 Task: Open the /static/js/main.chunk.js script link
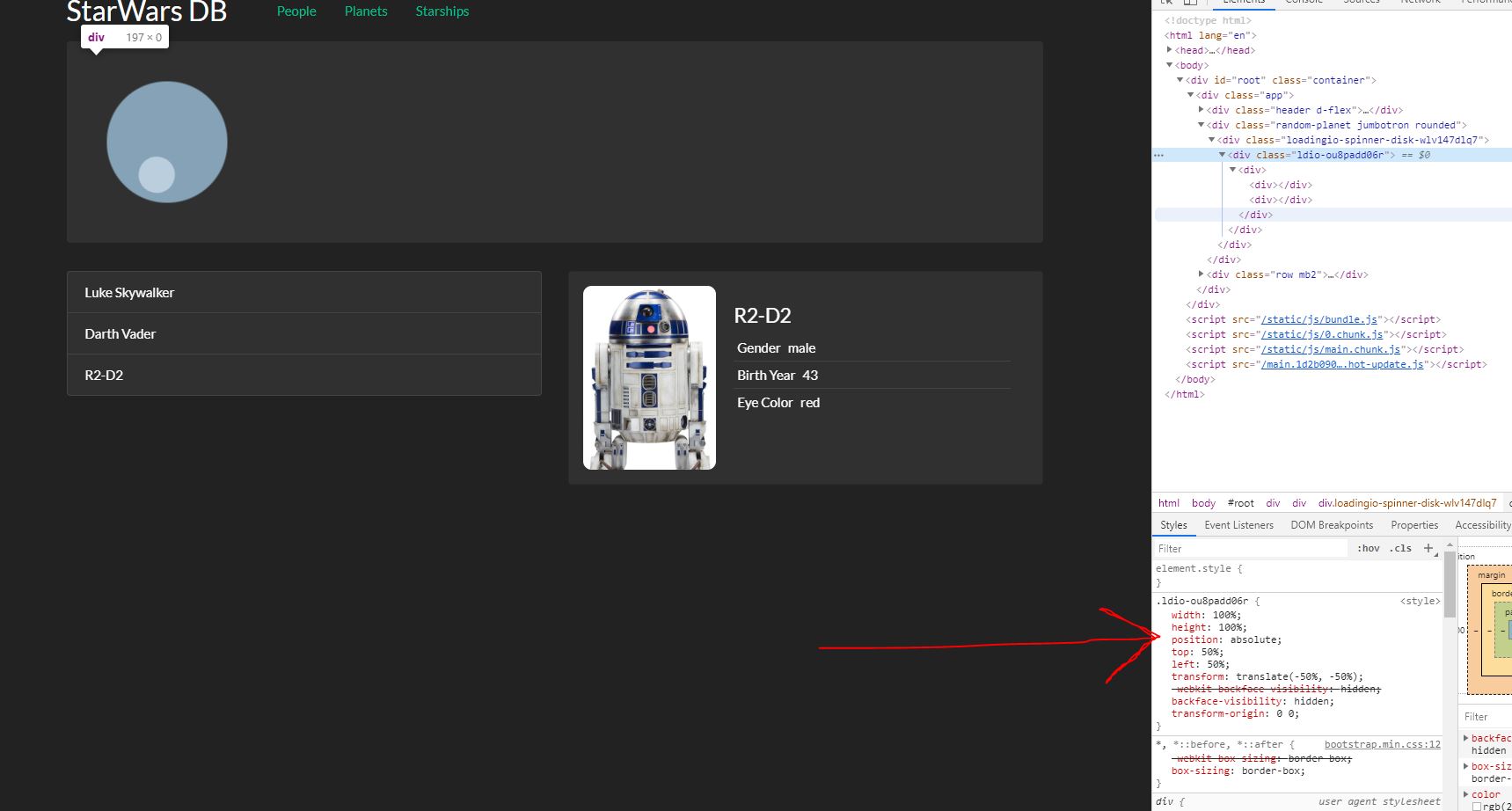(x=1331, y=349)
